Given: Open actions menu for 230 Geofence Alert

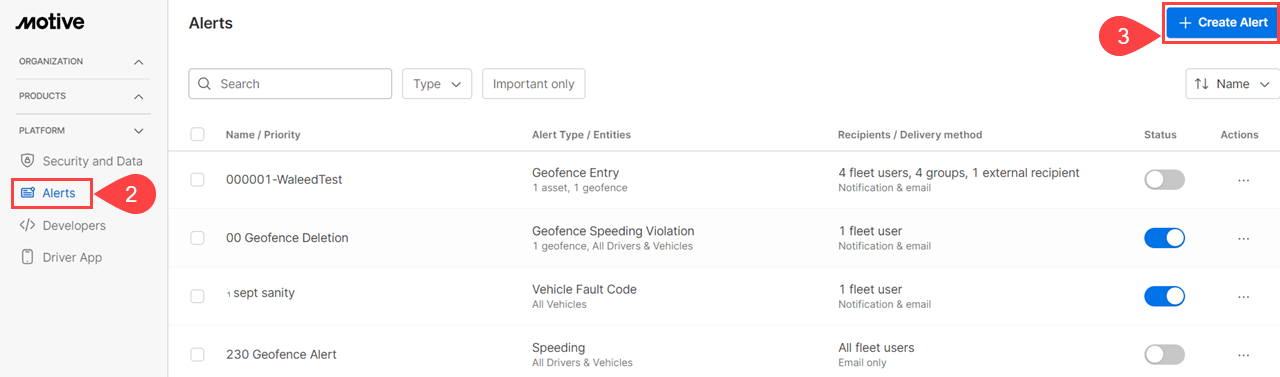Looking at the screenshot, I should tap(1244, 354).
